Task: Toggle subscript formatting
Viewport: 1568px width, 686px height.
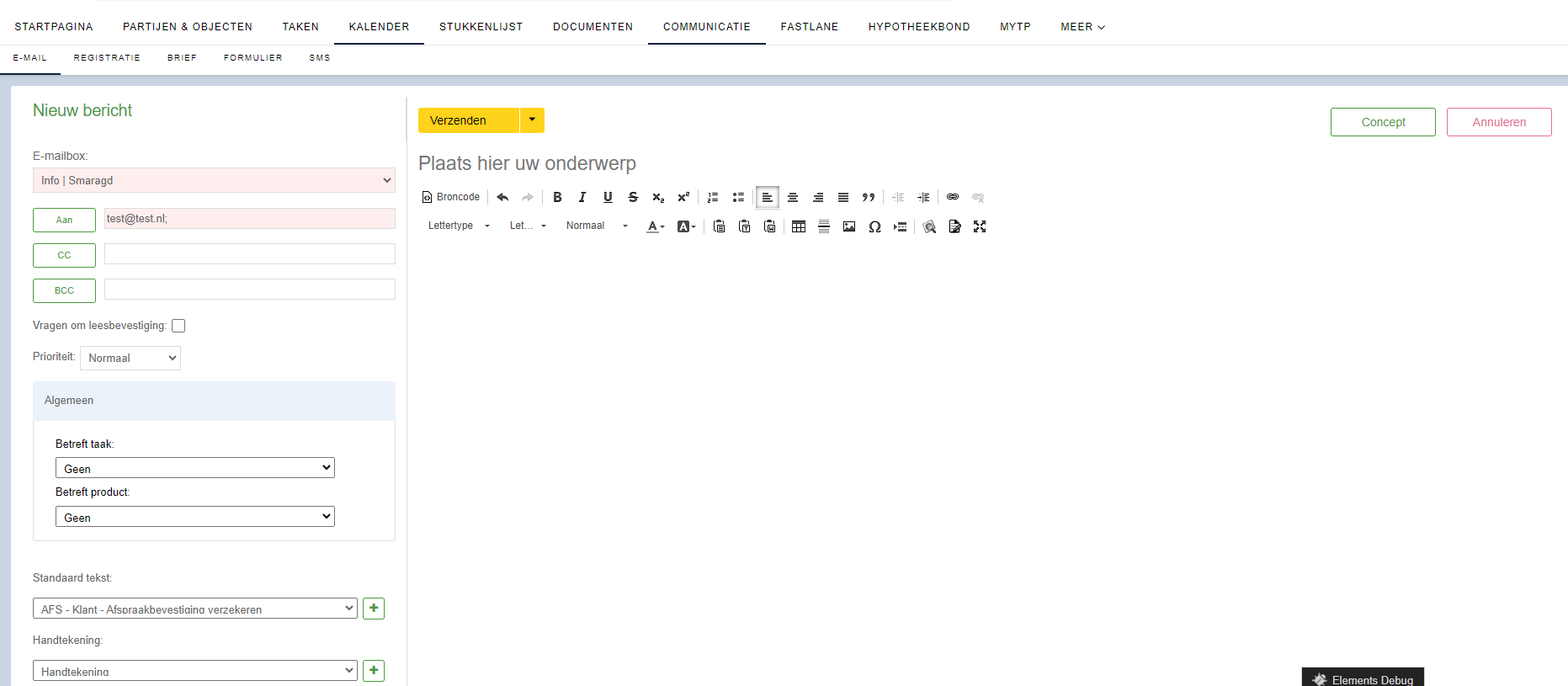Action: pos(658,197)
